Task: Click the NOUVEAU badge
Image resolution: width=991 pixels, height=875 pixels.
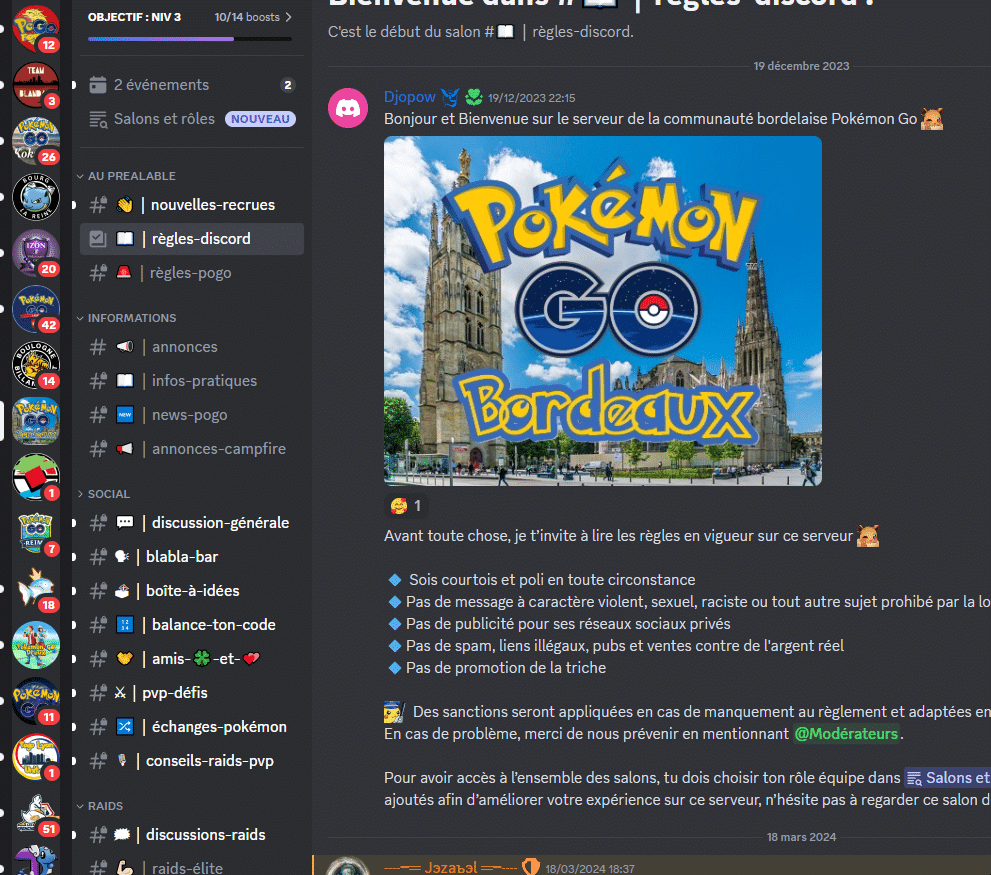Action: tap(260, 119)
